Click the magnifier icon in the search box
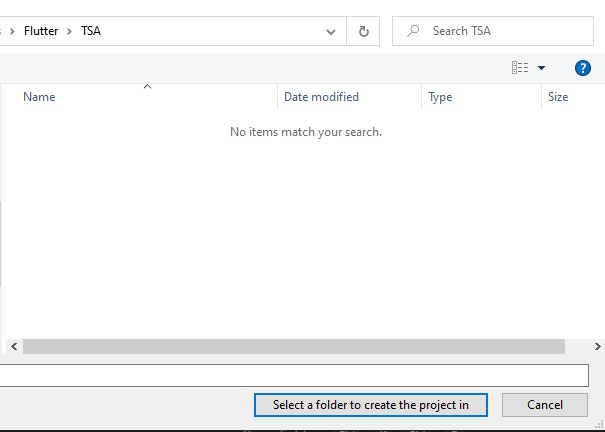605x432 pixels. click(x=413, y=31)
